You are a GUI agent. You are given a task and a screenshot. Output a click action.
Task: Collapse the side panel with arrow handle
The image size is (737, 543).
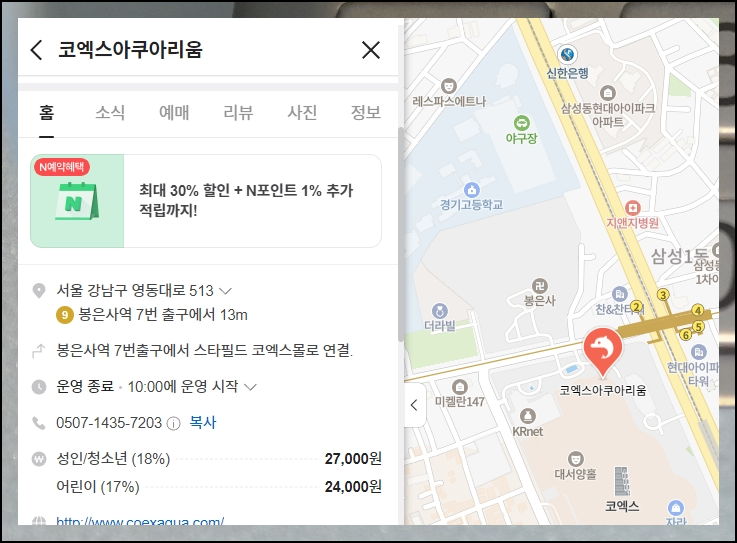point(415,405)
